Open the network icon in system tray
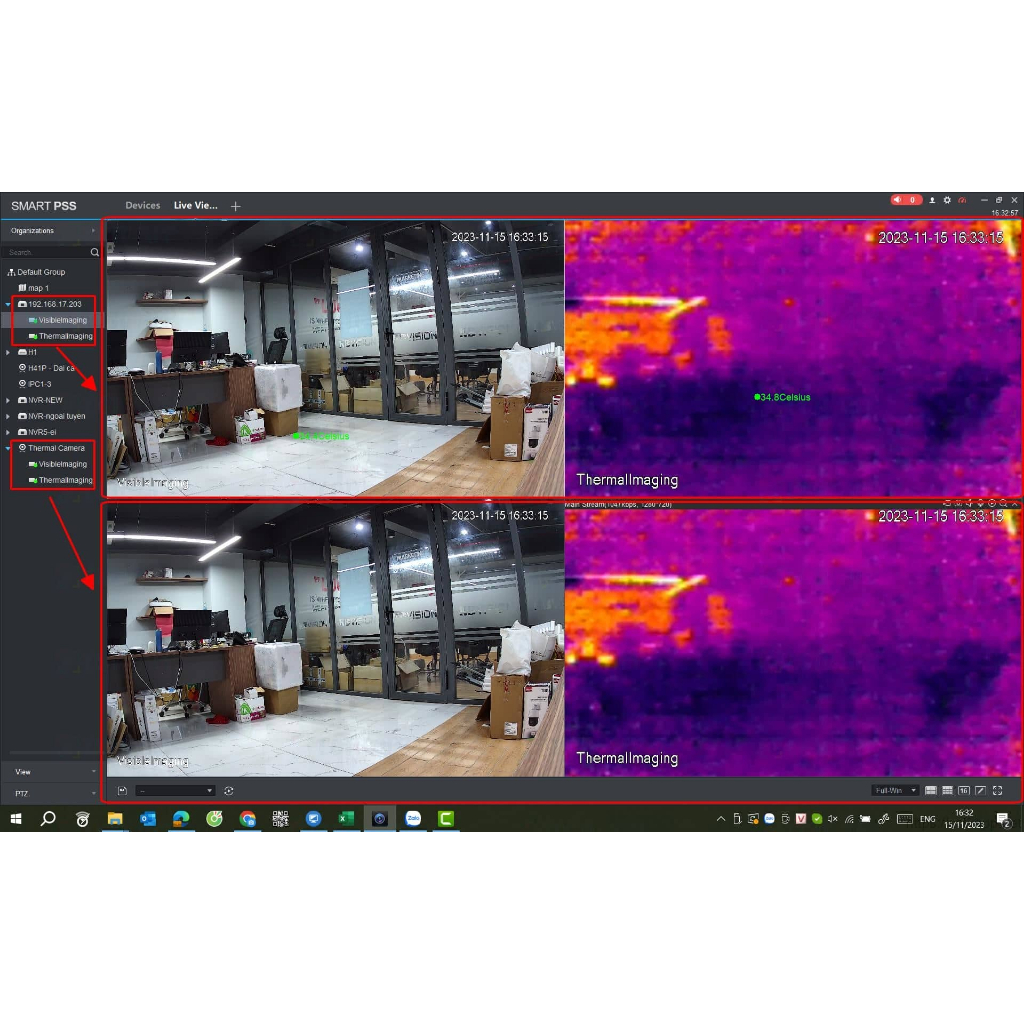Image resolution: width=1024 pixels, height=1024 pixels. coord(849,819)
